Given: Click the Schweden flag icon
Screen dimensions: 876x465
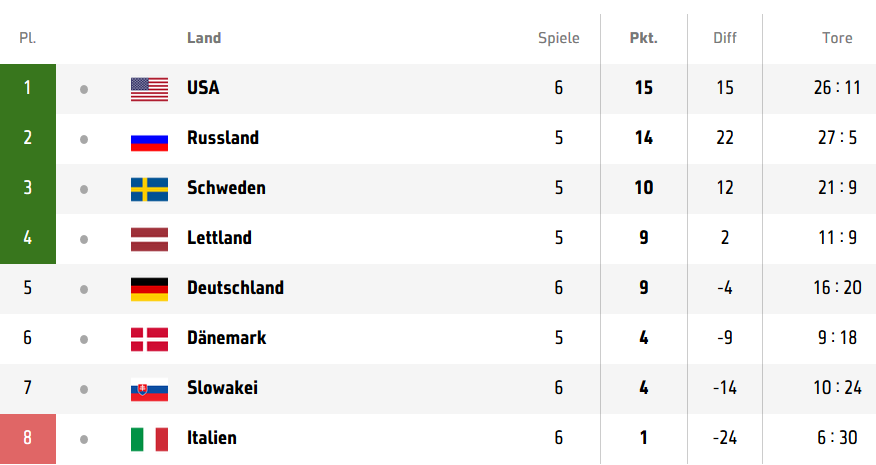Looking at the screenshot, I should tap(149, 189).
